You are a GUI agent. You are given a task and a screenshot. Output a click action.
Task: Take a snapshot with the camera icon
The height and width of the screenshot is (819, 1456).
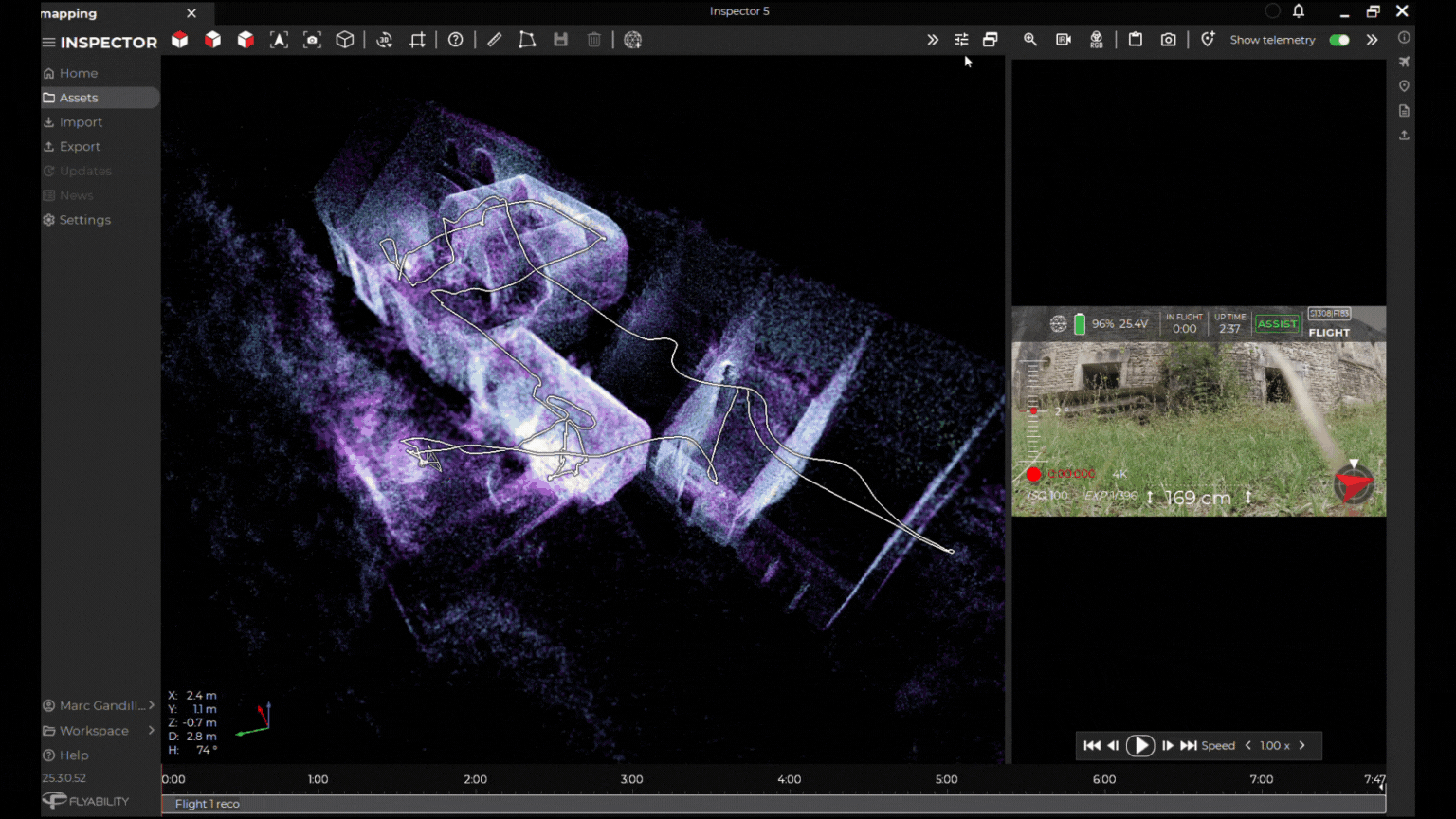[1168, 40]
